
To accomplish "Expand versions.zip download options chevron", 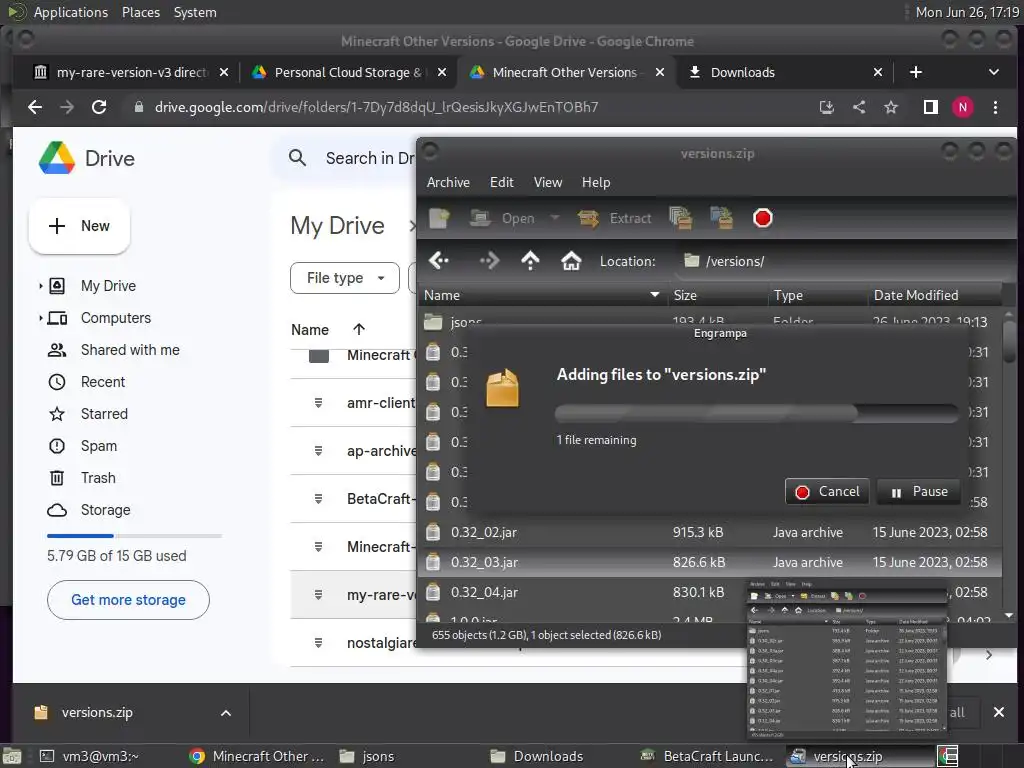I will click(226, 712).
